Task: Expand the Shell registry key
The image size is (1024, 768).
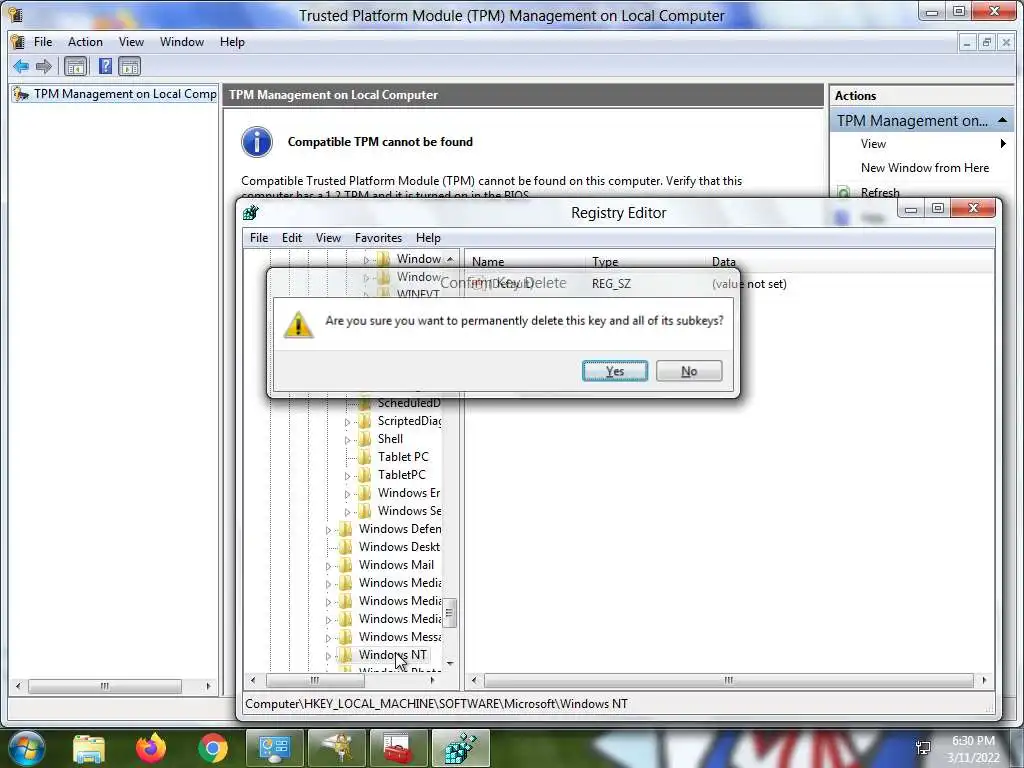Action: pyautogui.click(x=347, y=440)
